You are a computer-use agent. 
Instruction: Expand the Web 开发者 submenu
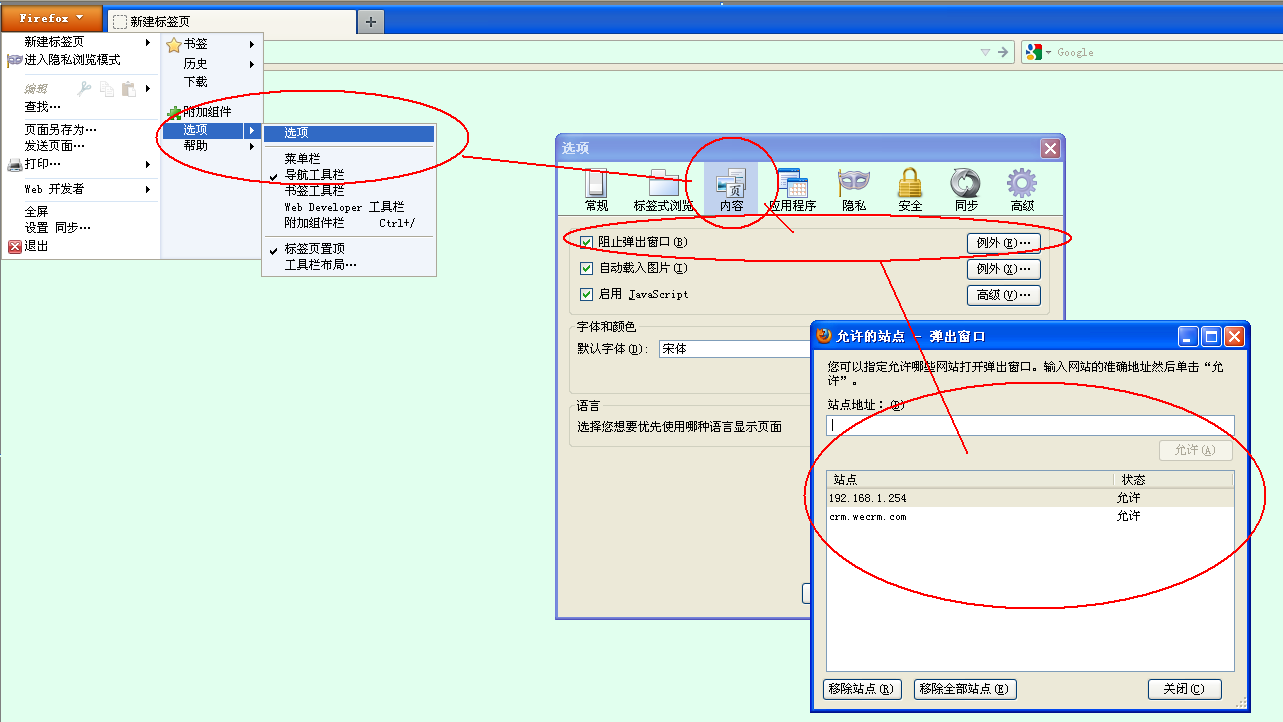55,189
